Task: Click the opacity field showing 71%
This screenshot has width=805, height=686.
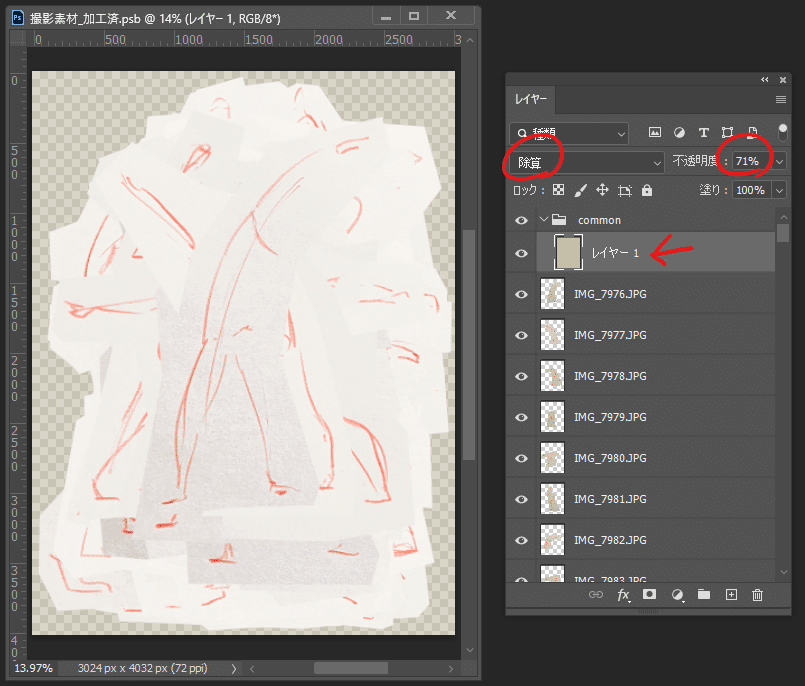Action: click(x=752, y=161)
